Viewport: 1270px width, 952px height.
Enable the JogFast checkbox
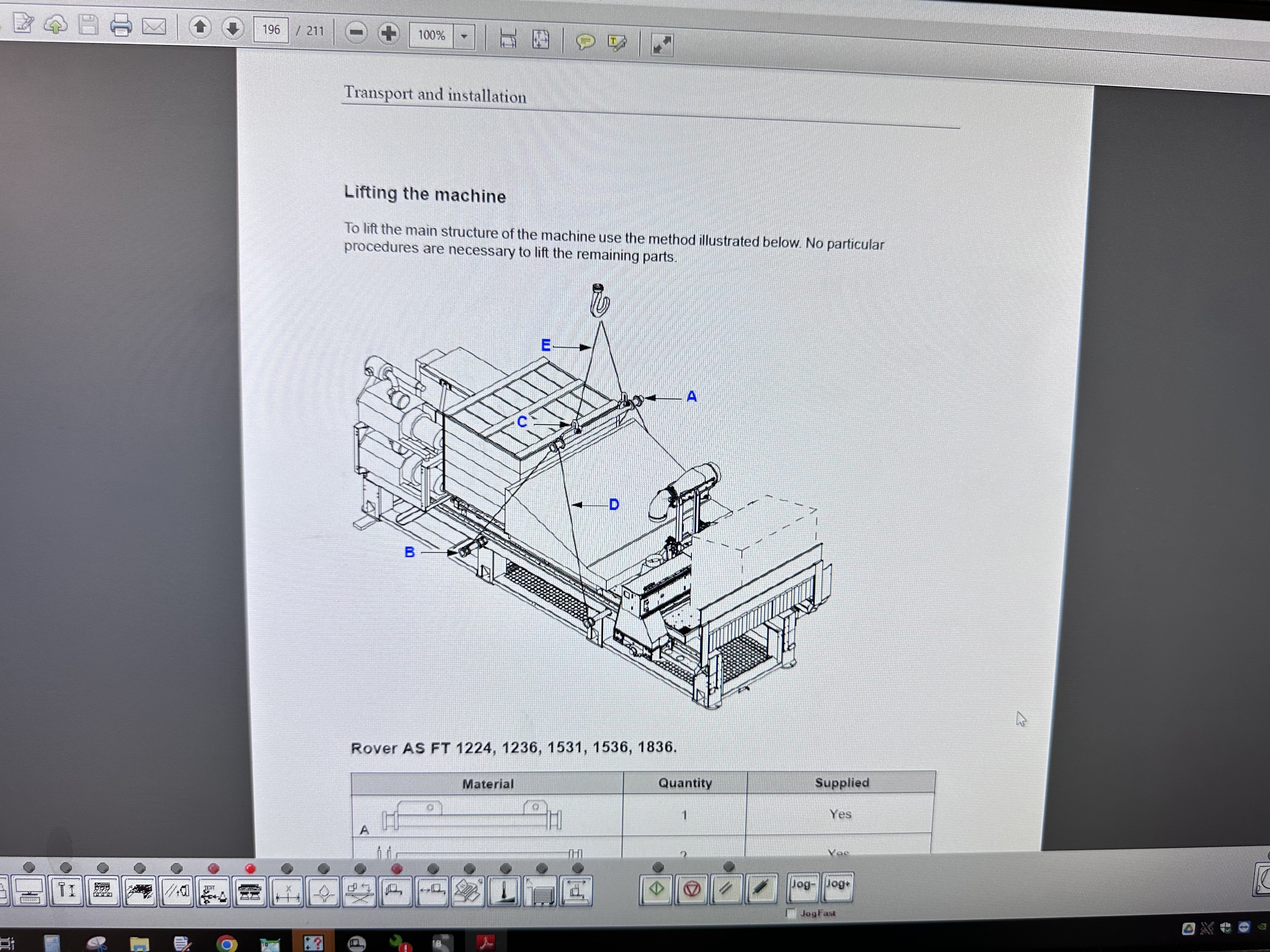coord(791,913)
